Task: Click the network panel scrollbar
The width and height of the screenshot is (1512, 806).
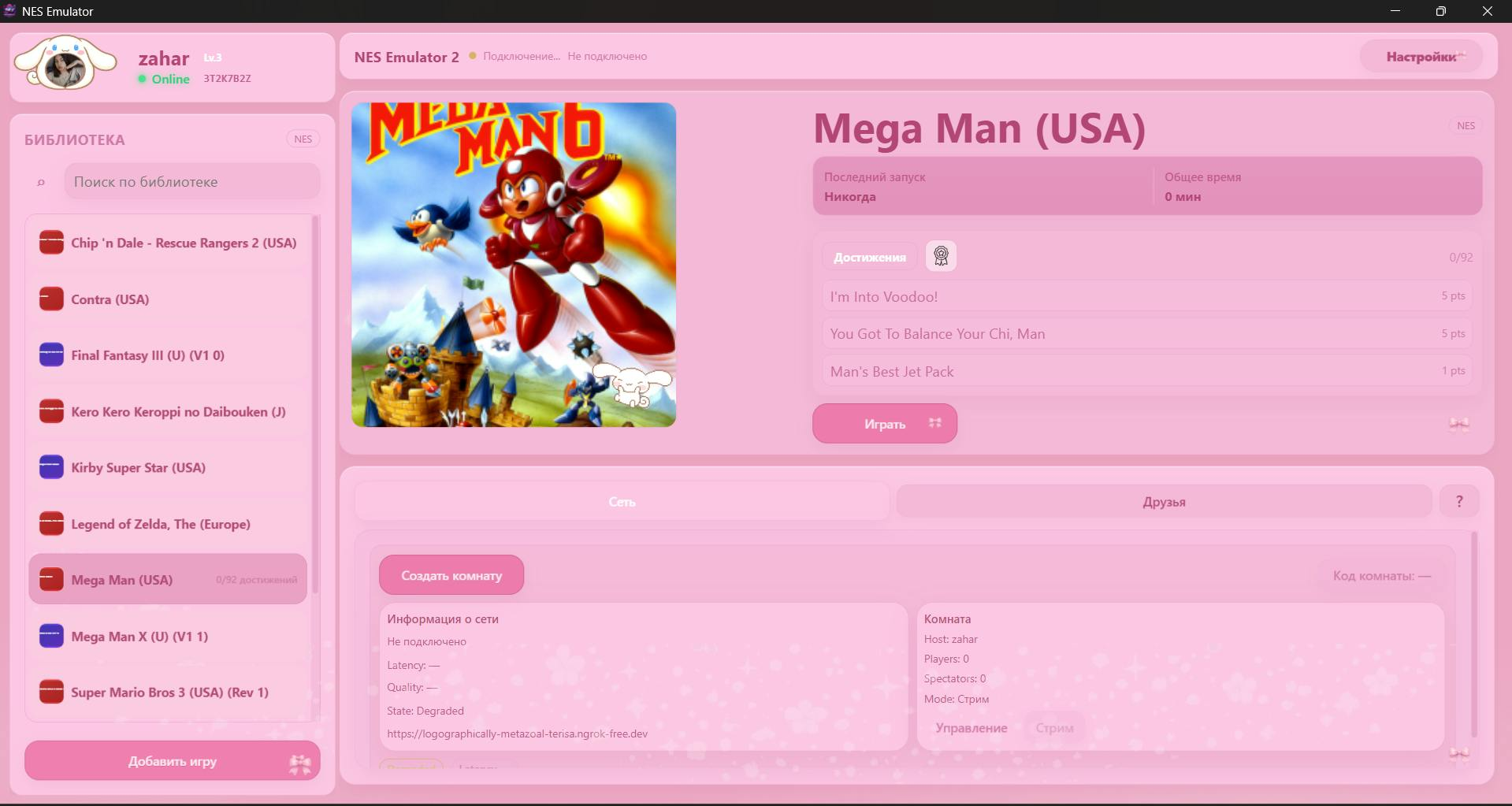Action: coord(1473,634)
